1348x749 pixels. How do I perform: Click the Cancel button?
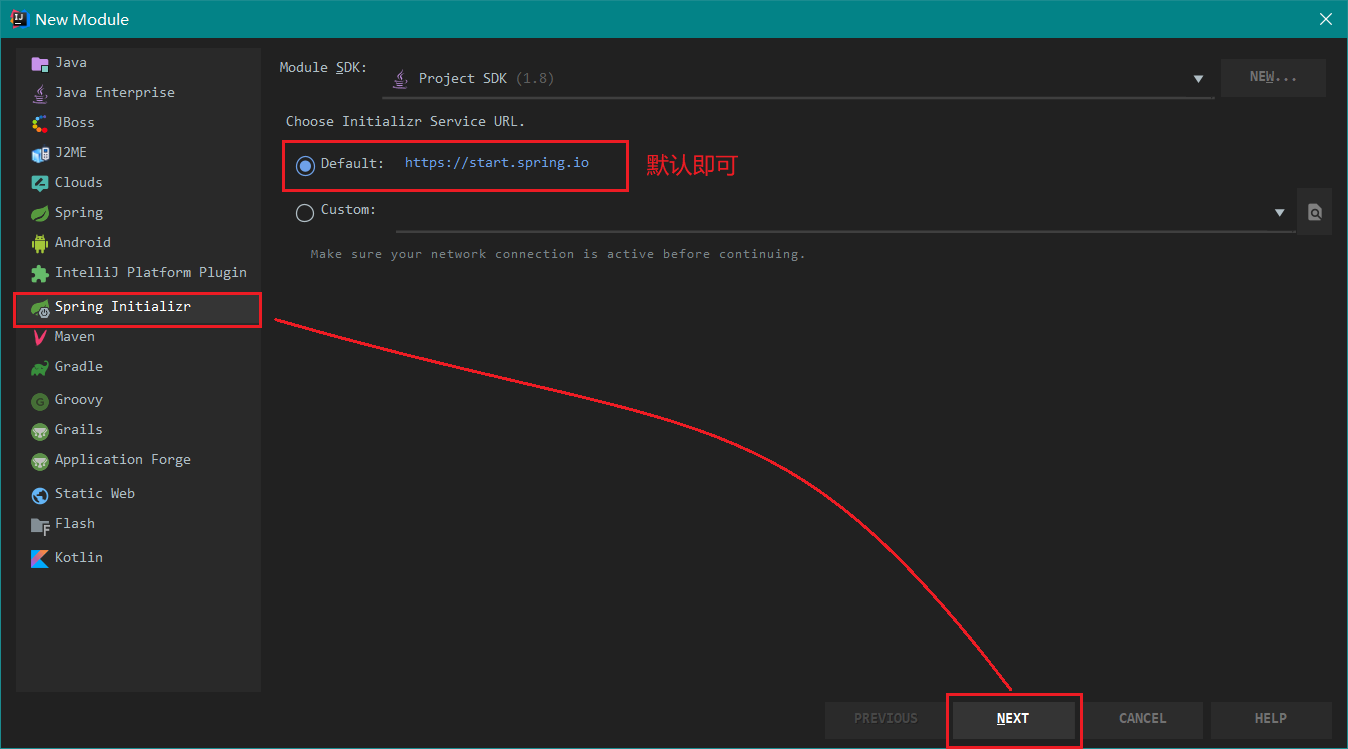(x=1142, y=718)
